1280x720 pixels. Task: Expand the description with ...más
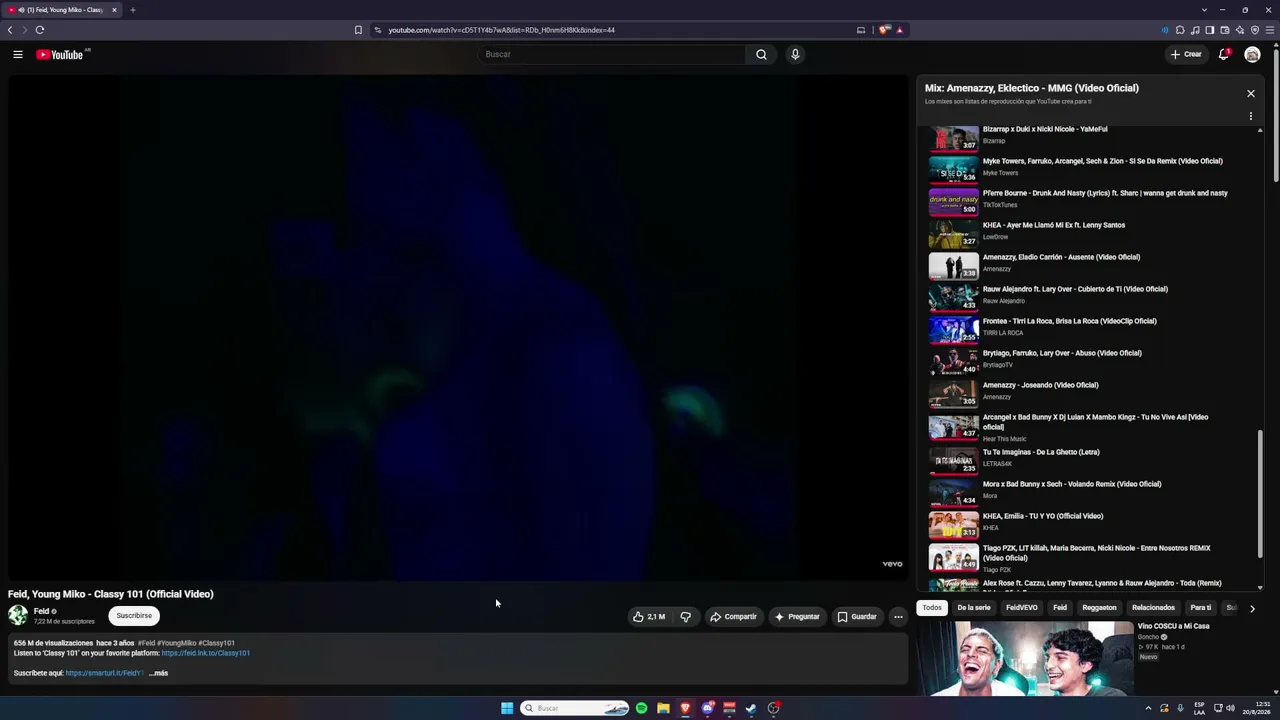[x=158, y=673]
